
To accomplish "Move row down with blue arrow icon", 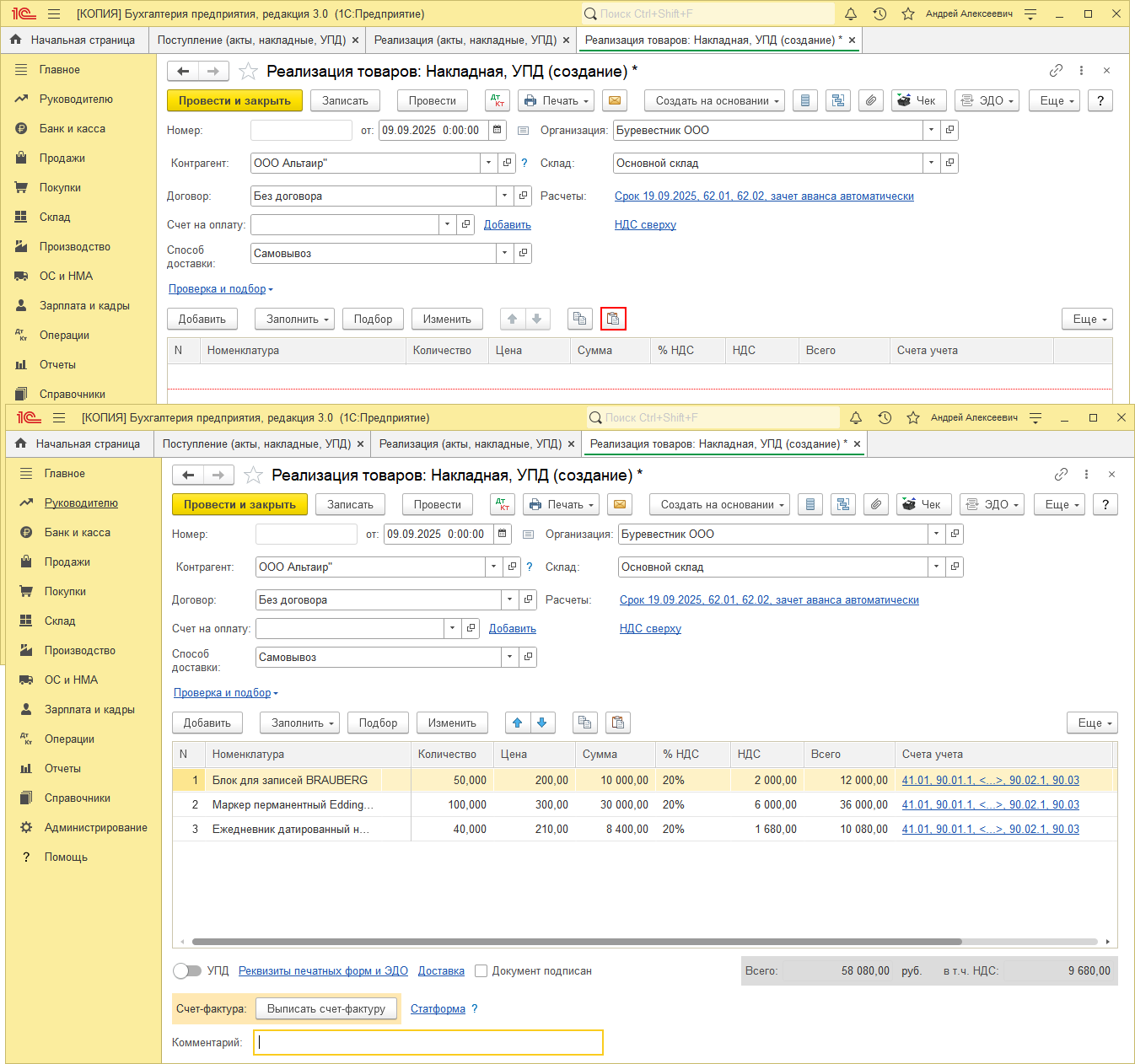I will coord(542,723).
